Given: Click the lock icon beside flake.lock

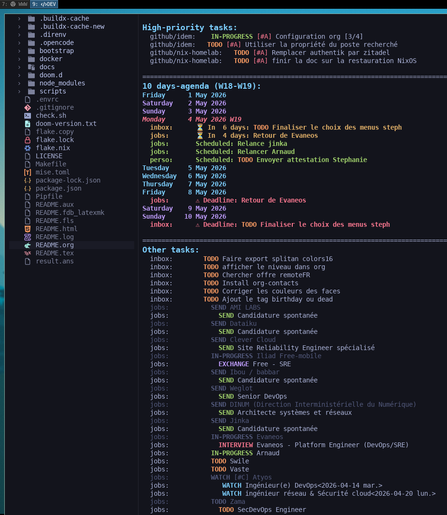Looking at the screenshot, I should (x=28, y=140).
